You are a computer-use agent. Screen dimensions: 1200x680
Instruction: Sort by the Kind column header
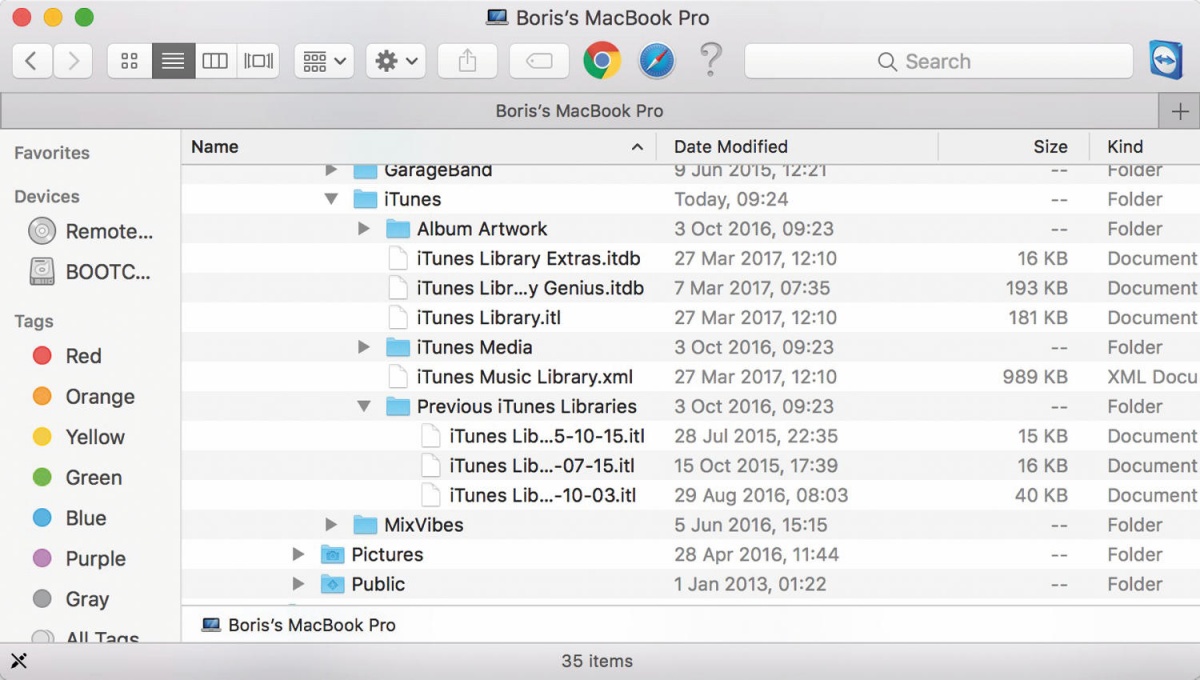[x=1145, y=147]
